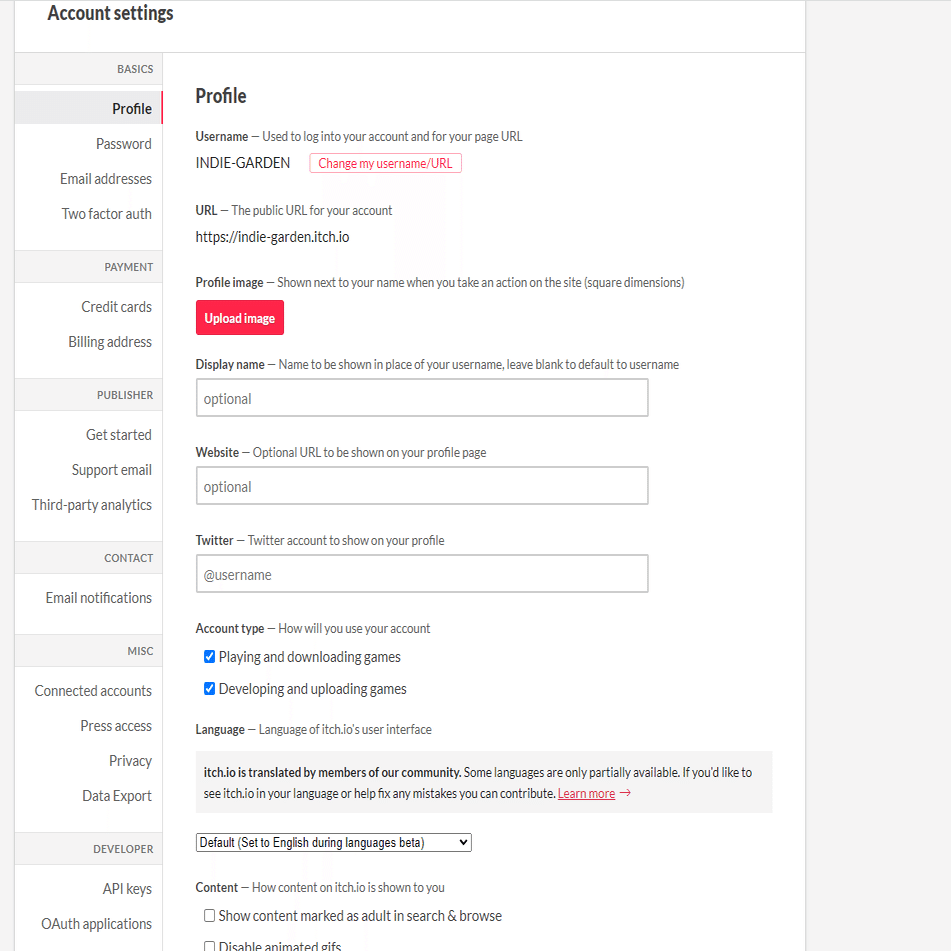Go to Email addresses settings

(x=106, y=179)
